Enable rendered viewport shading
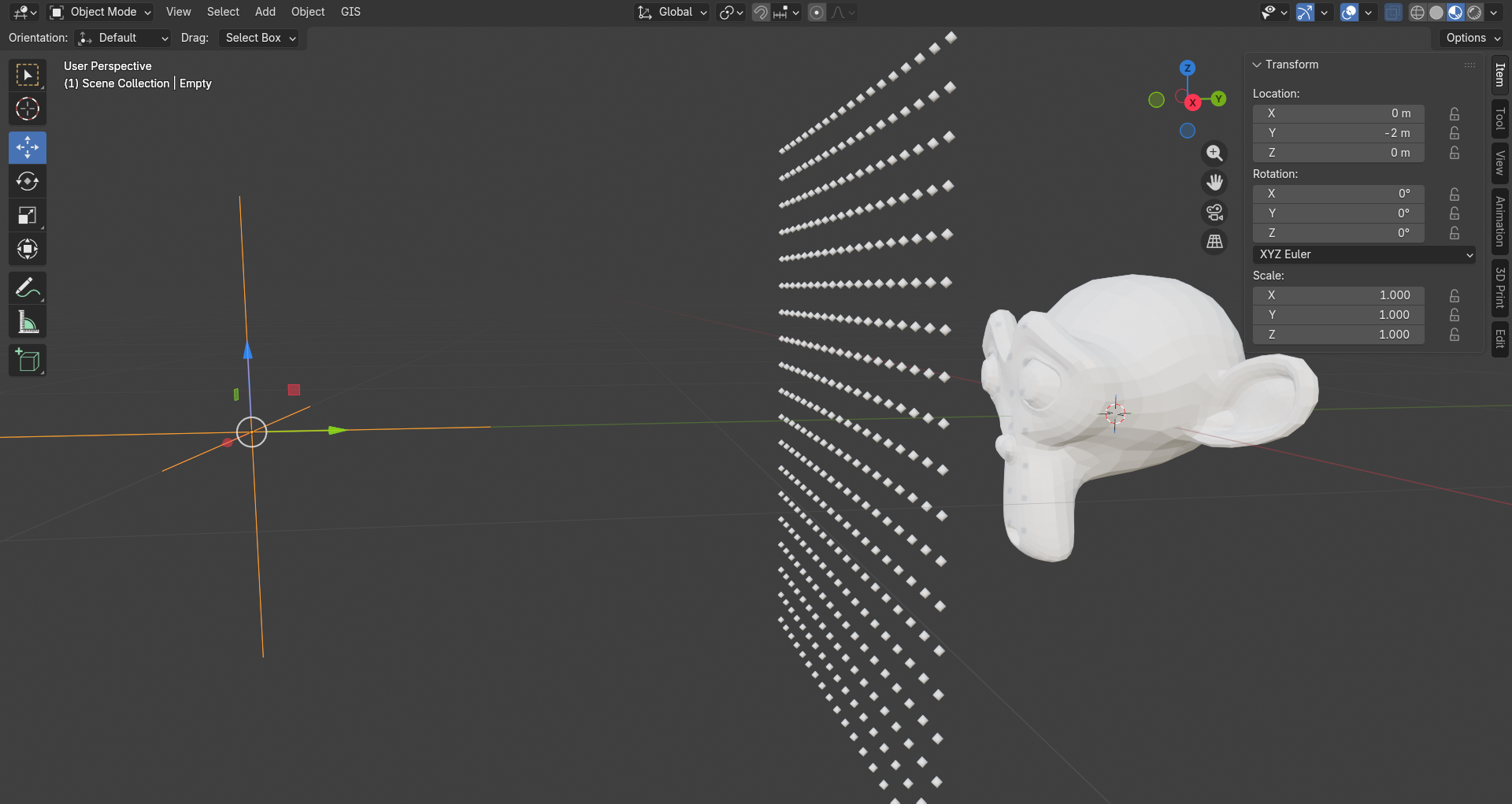Viewport: 1512px width, 804px height. click(1474, 12)
